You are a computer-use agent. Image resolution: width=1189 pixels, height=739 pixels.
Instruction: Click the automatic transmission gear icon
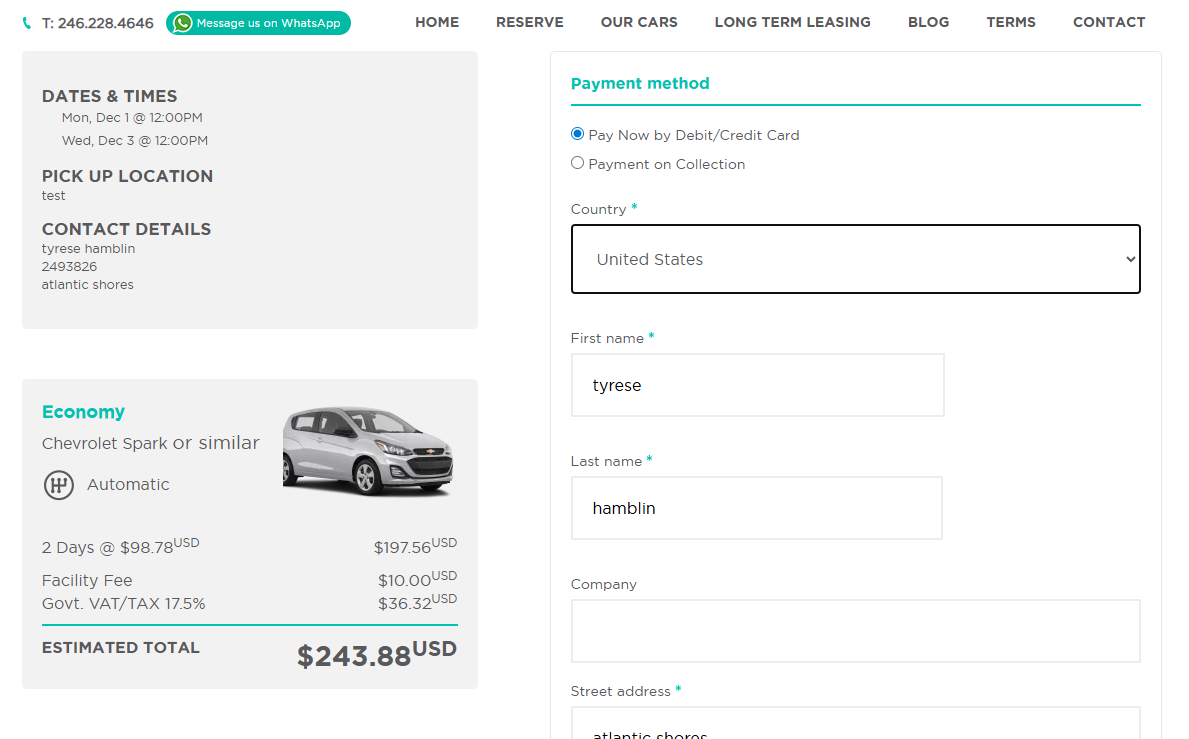pyautogui.click(x=59, y=485)
